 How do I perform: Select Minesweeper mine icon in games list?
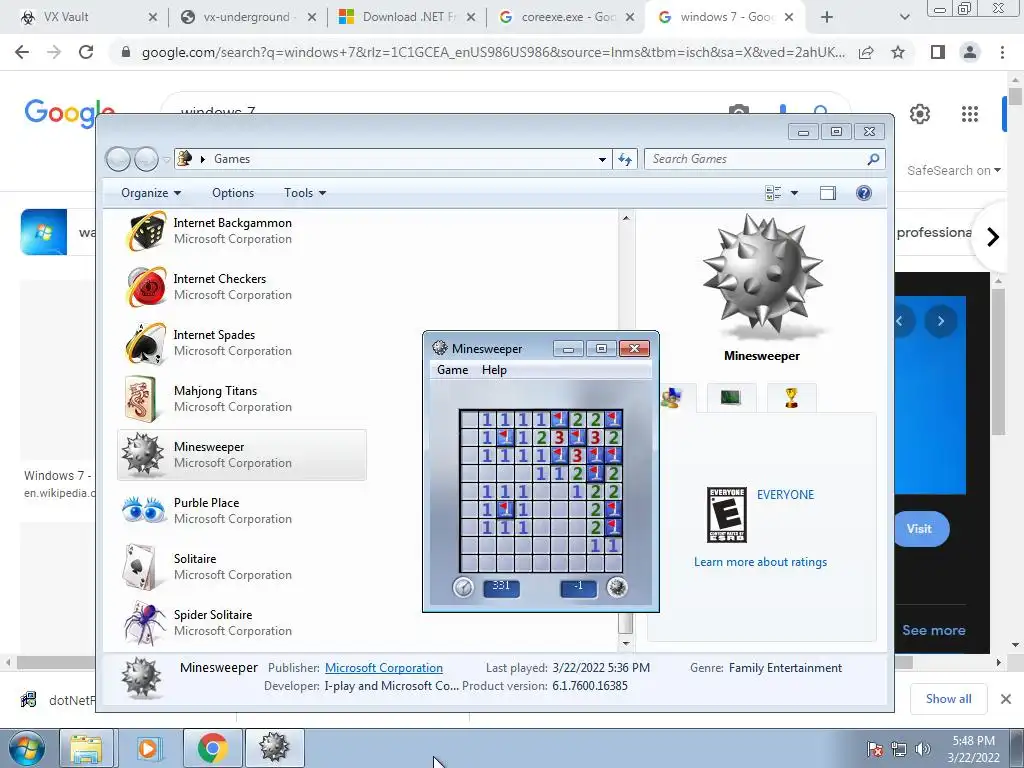143,455
